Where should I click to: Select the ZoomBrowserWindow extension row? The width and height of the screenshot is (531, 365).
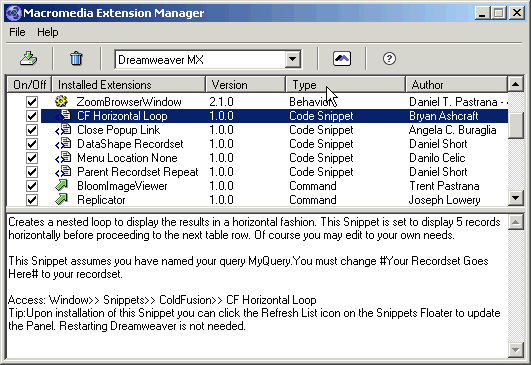coord(257,102)
